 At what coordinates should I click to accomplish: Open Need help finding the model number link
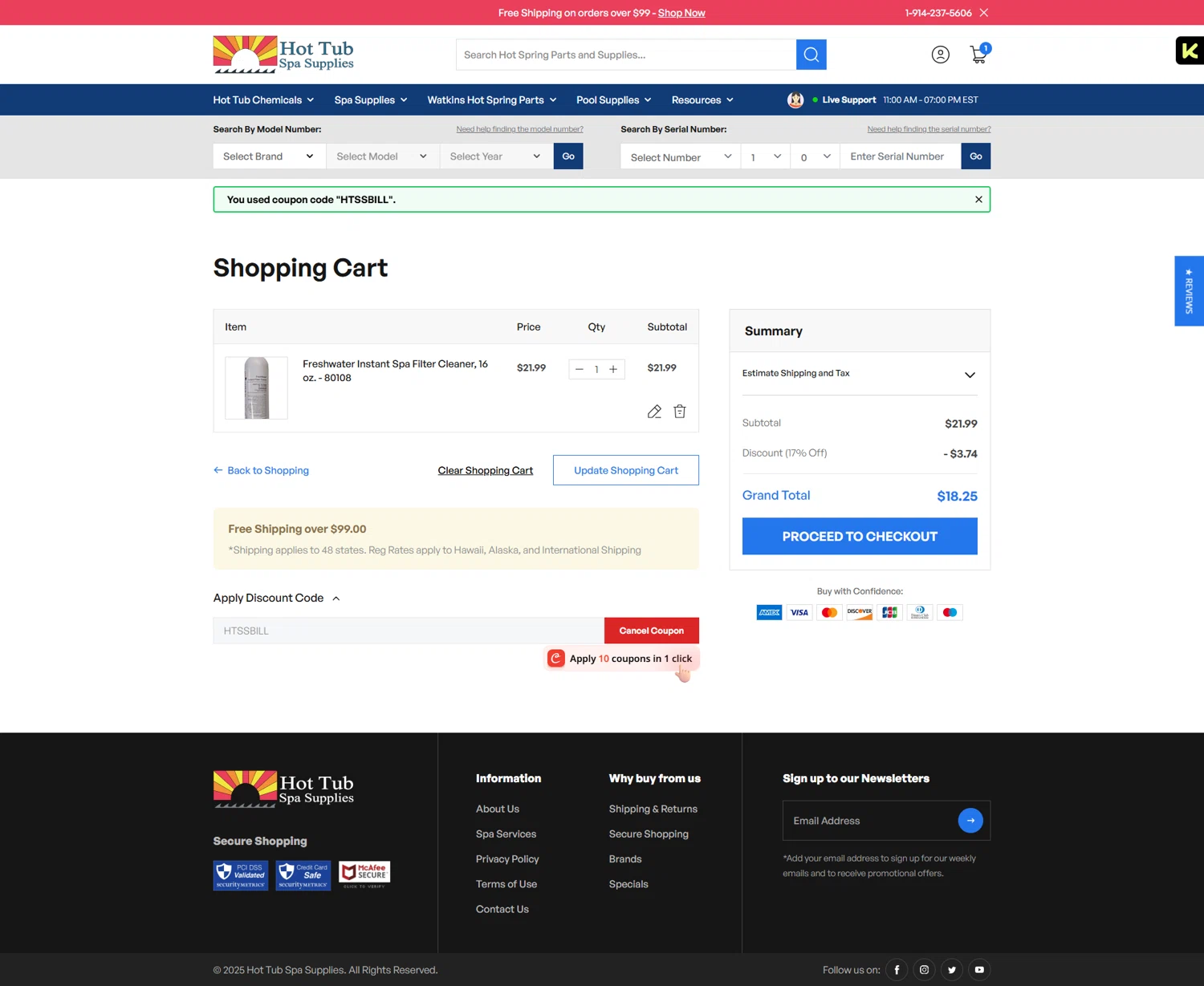pyautogui.click(x=520, y=129)
